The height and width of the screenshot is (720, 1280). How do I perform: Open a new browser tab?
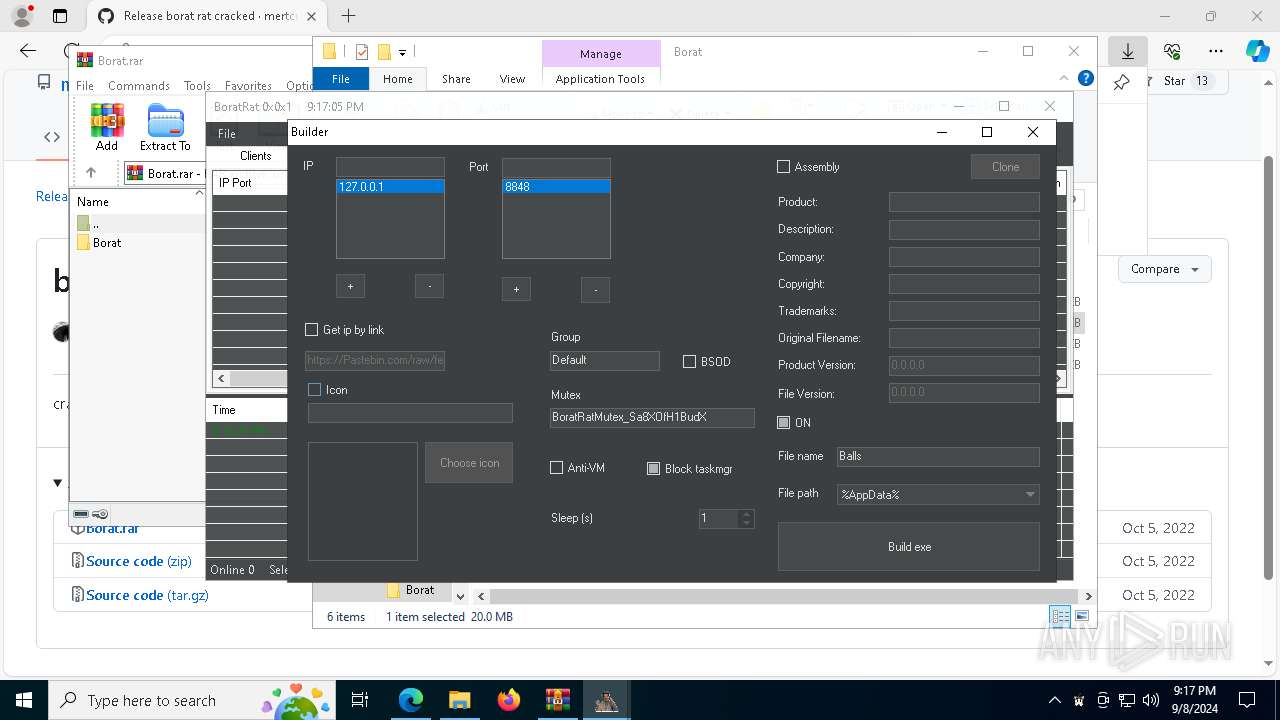pos(348,16)
